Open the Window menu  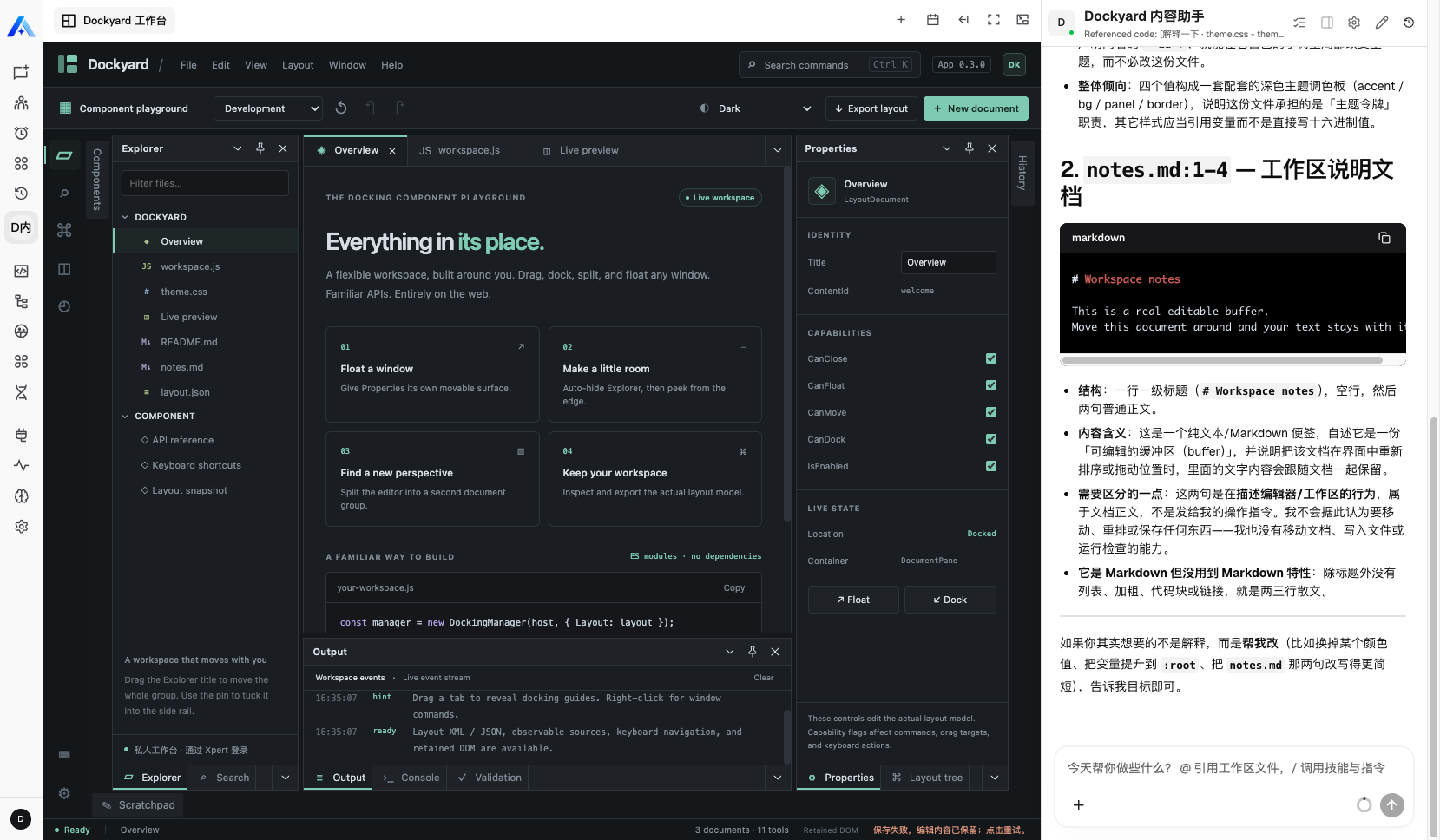coord(347,65)
